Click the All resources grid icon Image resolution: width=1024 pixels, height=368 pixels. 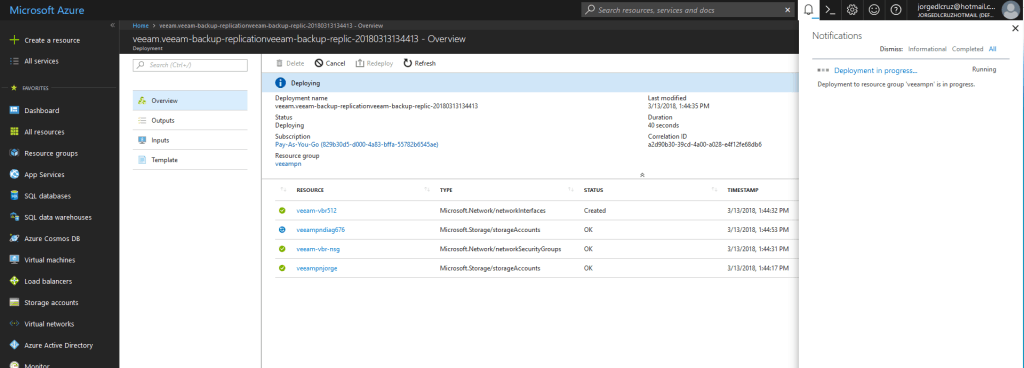coord(14,132)
